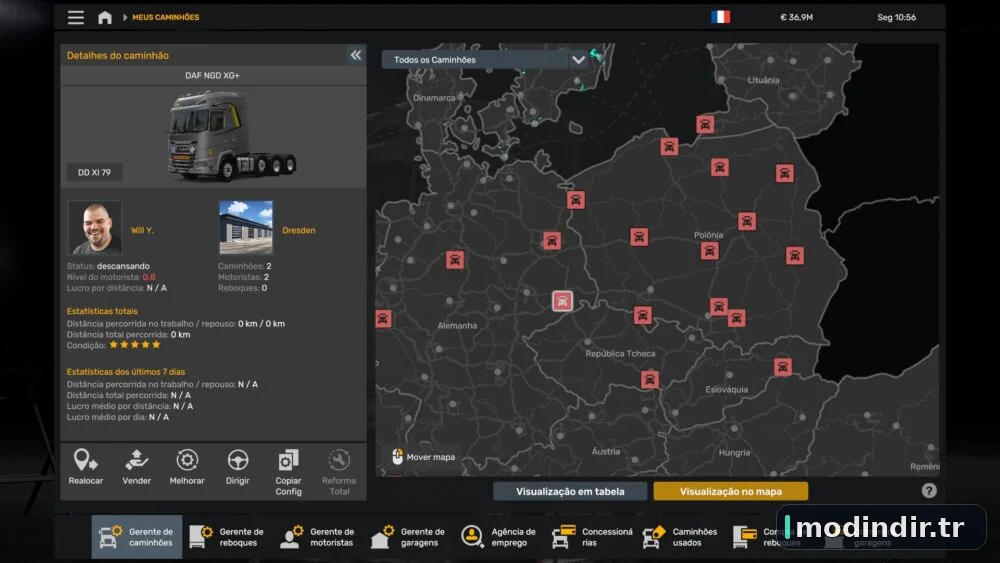Image resolution: width=1000 pixels, height=563 pixels.
Task: Click the Meus Caminhões breadcrumb
Action: pyautogui.click(x=165, y=17)
